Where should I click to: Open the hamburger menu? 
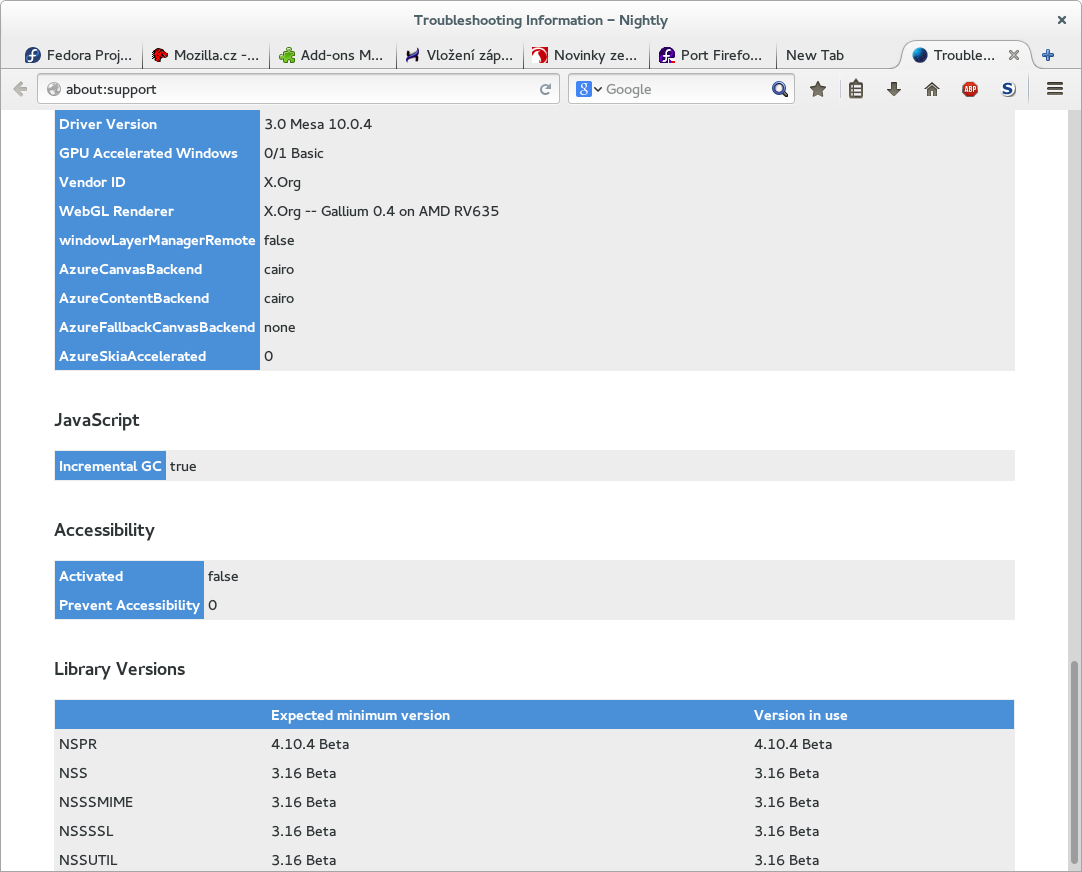pos(1054,88)
